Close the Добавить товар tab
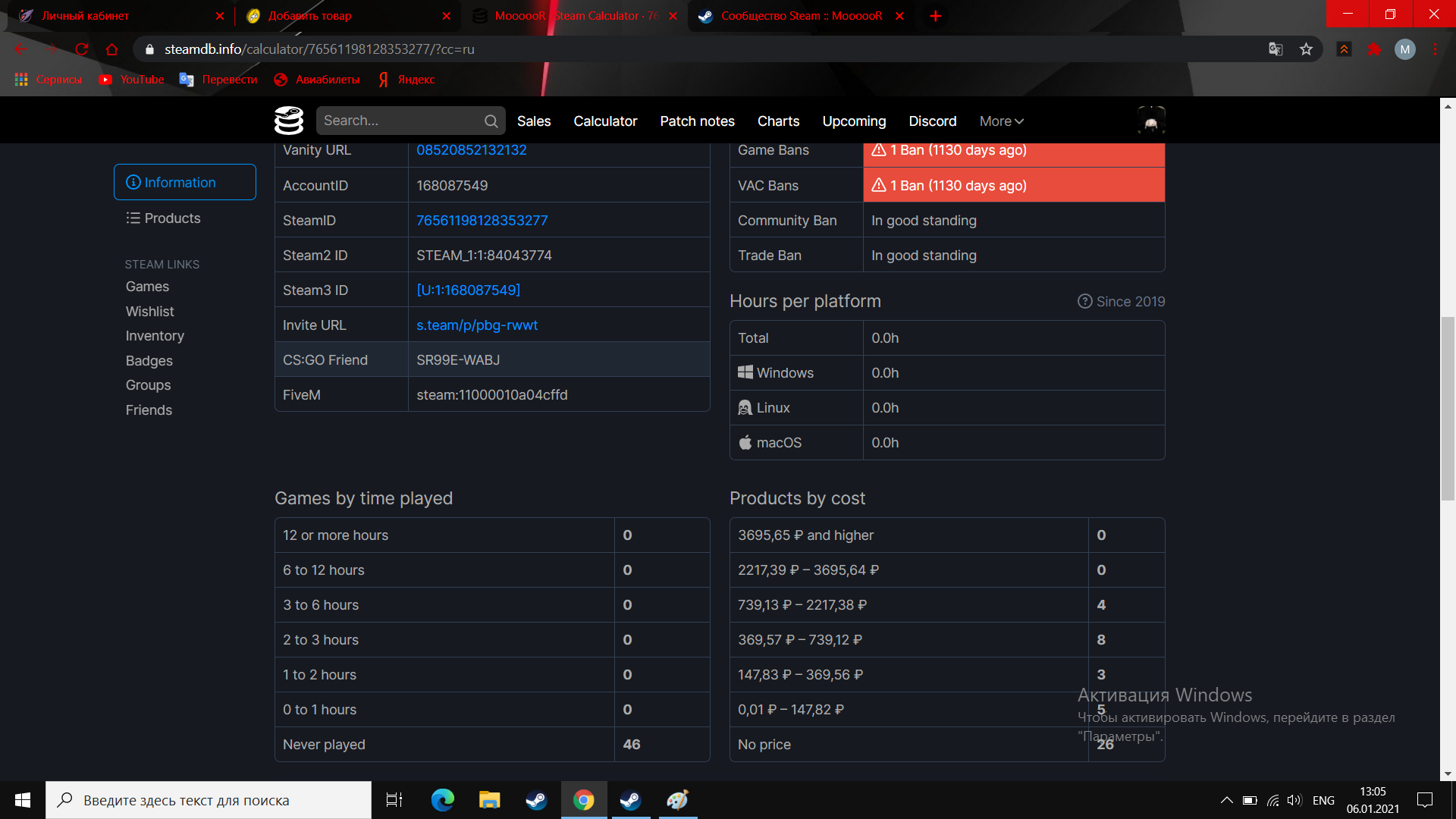Viewport: 1456px width, 819px height. (446, 16)
